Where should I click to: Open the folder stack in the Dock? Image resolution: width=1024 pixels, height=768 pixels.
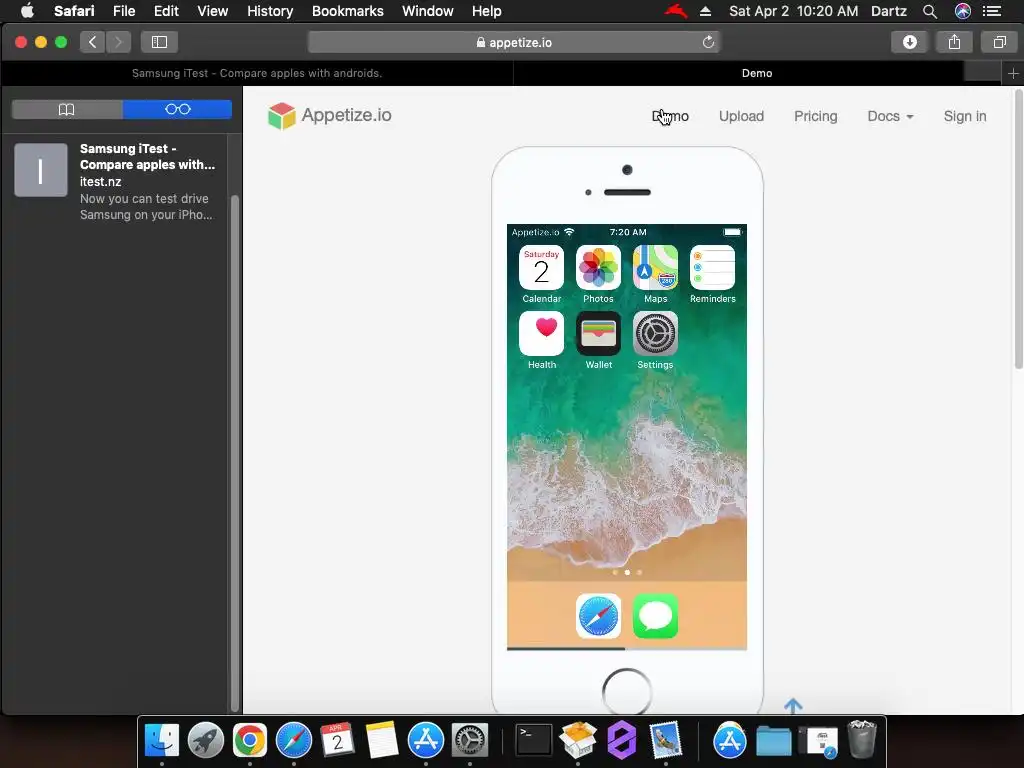[x=773, y=741]
